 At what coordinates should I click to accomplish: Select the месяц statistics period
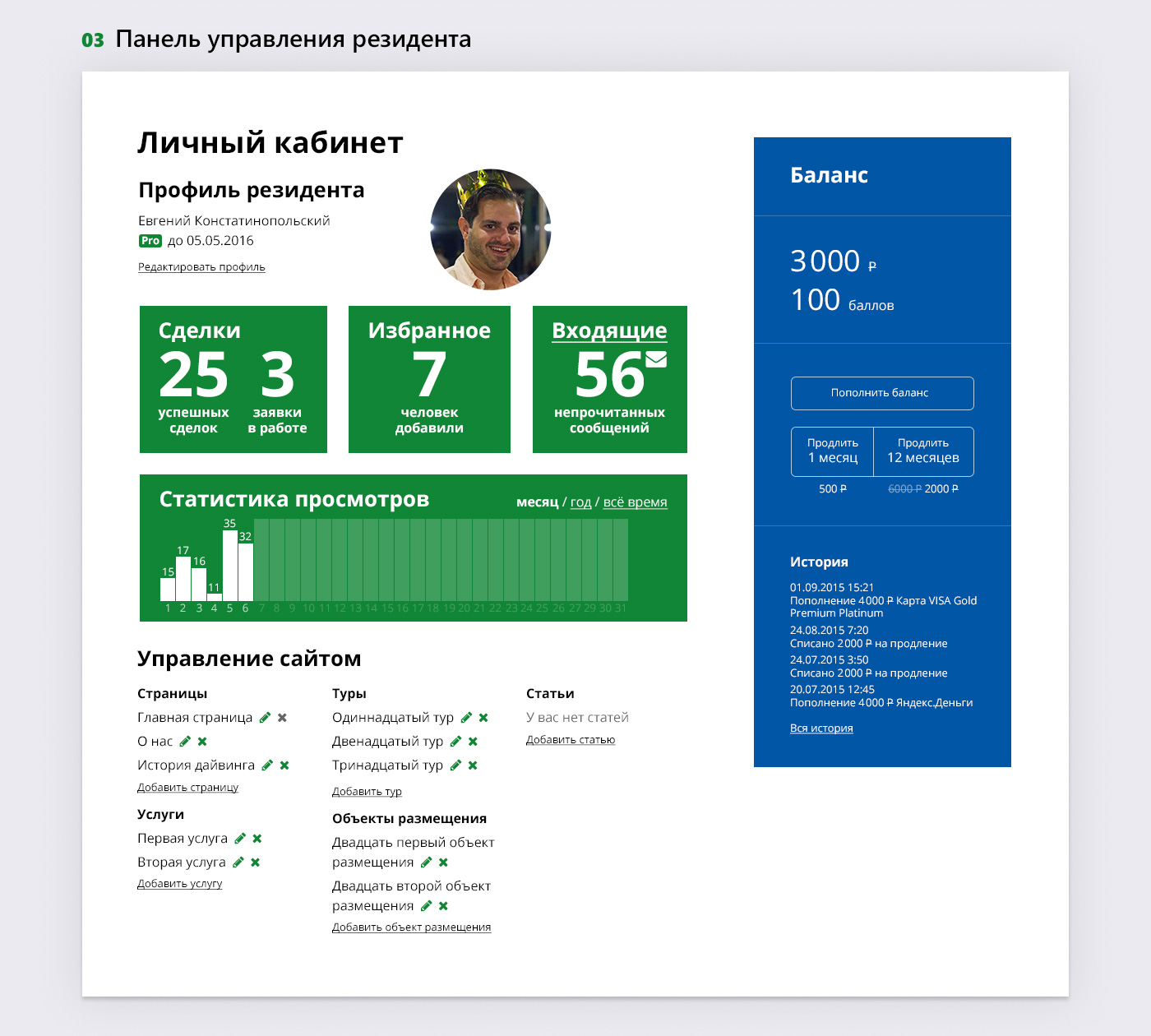pyautogui.click(x=537, y=502)
